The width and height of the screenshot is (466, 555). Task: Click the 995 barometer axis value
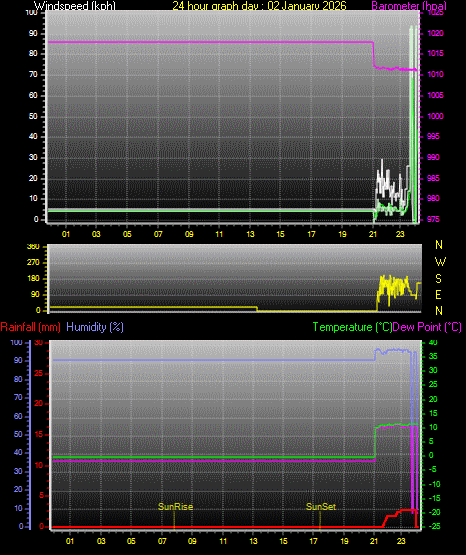[x=433, y=136]
